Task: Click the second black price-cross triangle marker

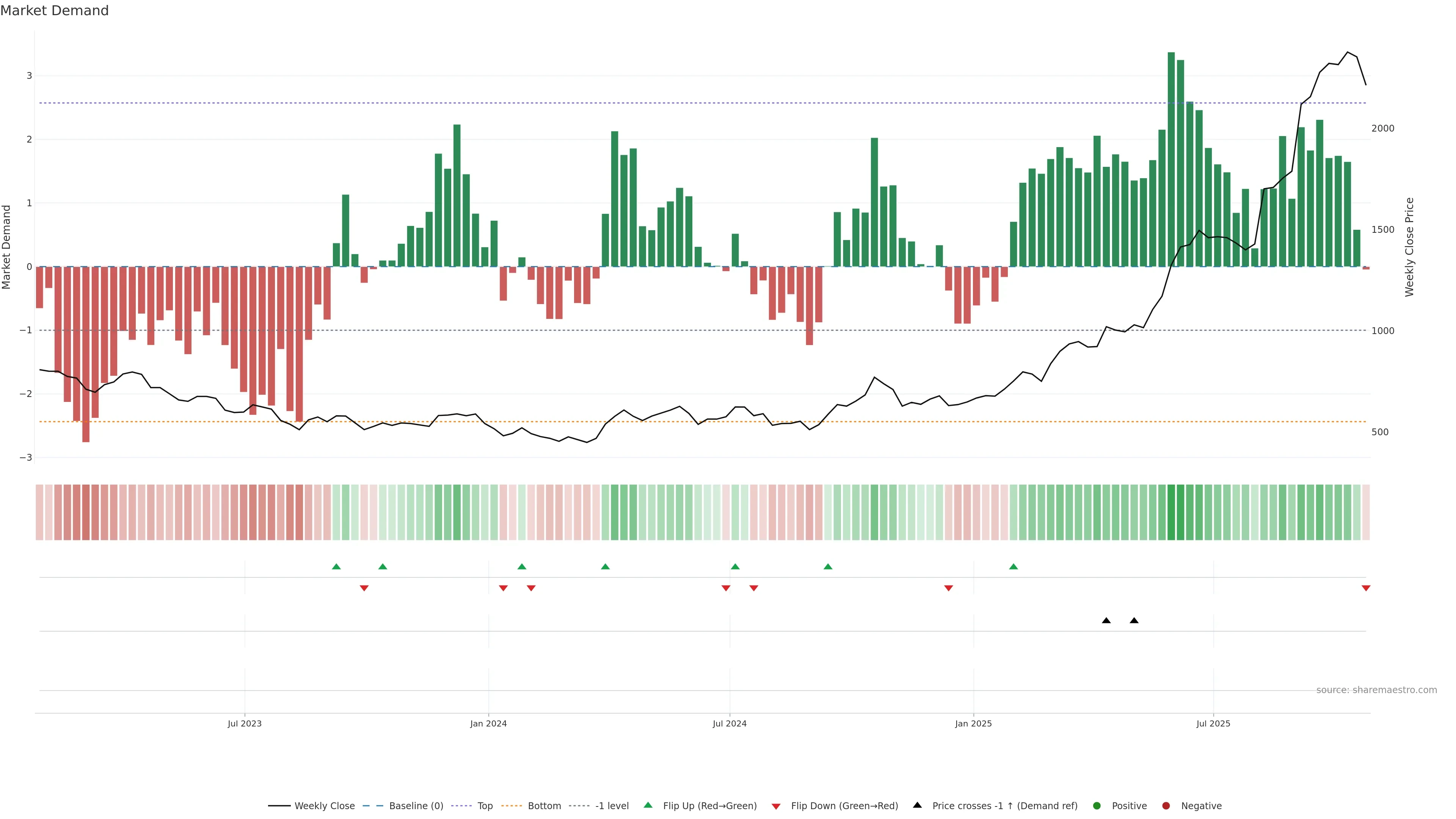Action: (1134, 621)
